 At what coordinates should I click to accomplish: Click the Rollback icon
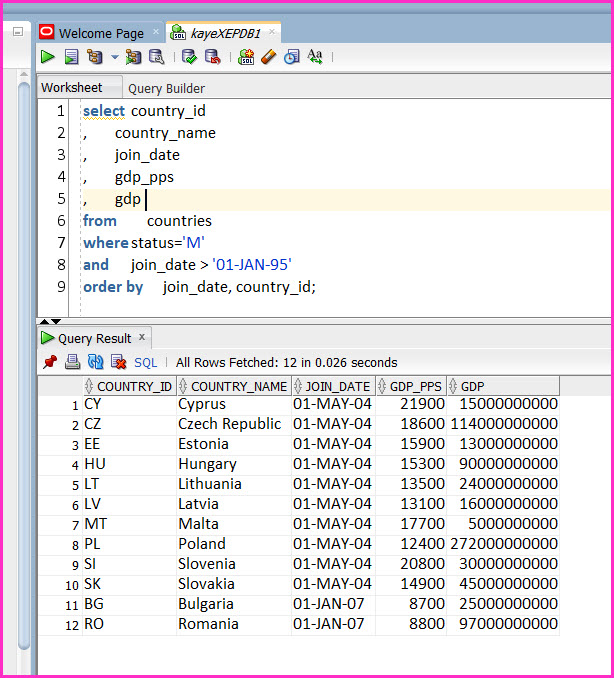click(212, 57)
